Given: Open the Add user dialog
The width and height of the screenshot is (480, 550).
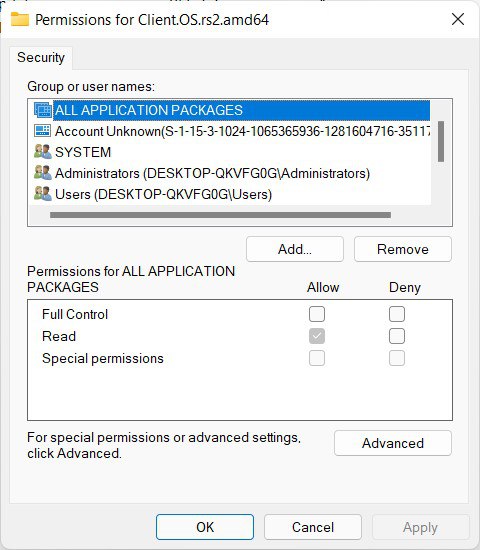Looking at the screenshot, I should (x=295, y=249).
